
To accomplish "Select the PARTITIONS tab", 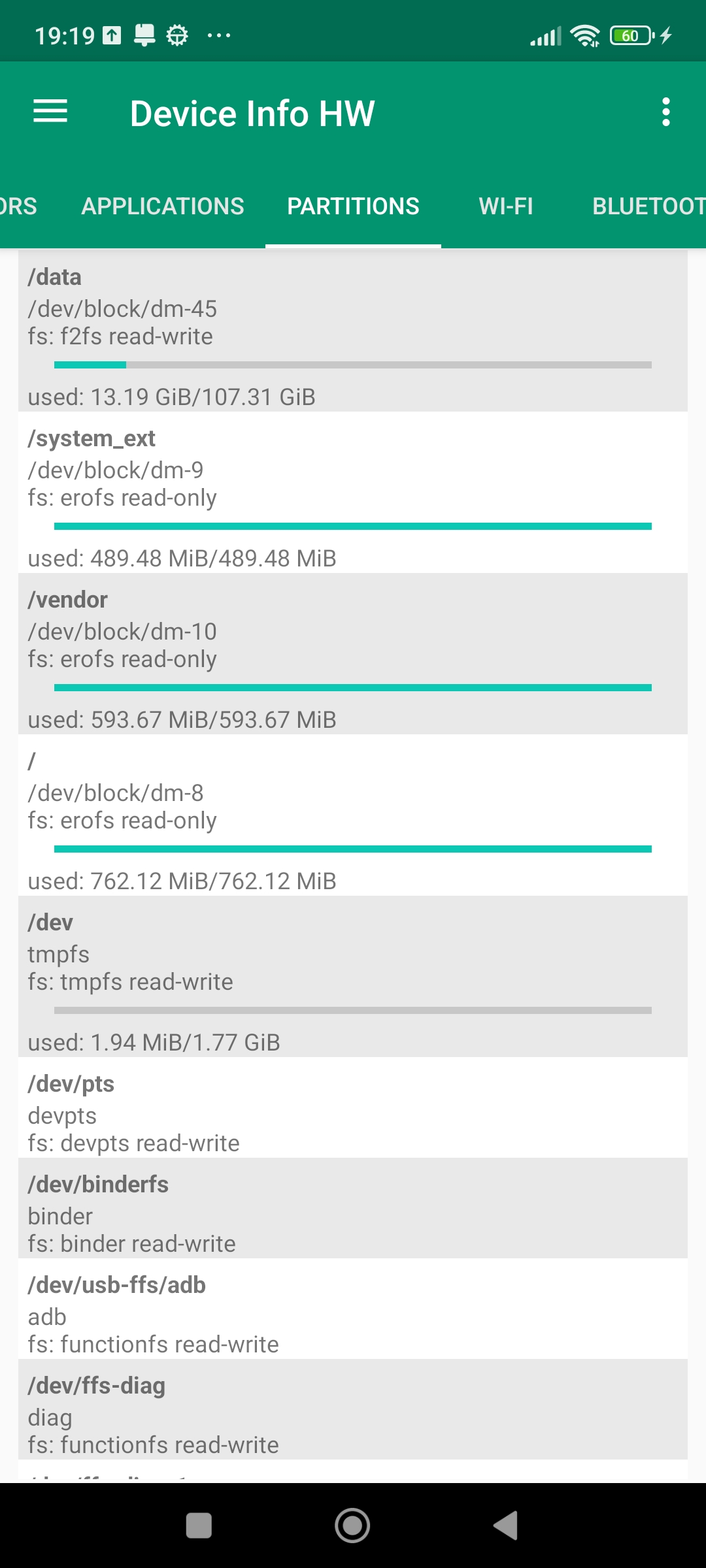I will 353,206.
